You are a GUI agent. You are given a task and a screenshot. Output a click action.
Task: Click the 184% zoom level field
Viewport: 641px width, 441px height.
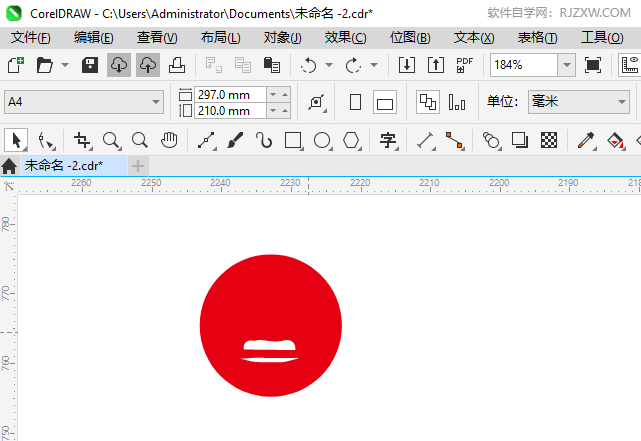(524, 65)
